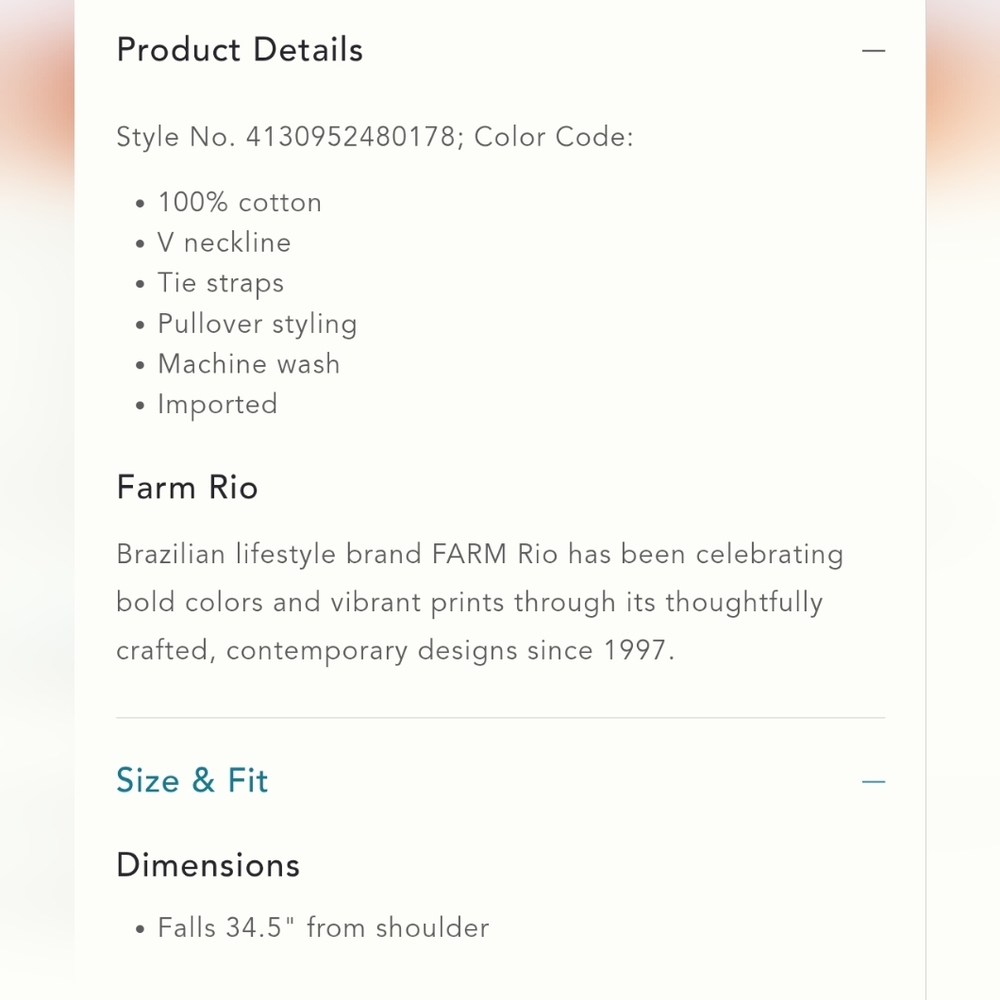Click the bullet marker beside 100% cotton
The width and height of the screenshot is (1000, 1000).
(140, 203)
